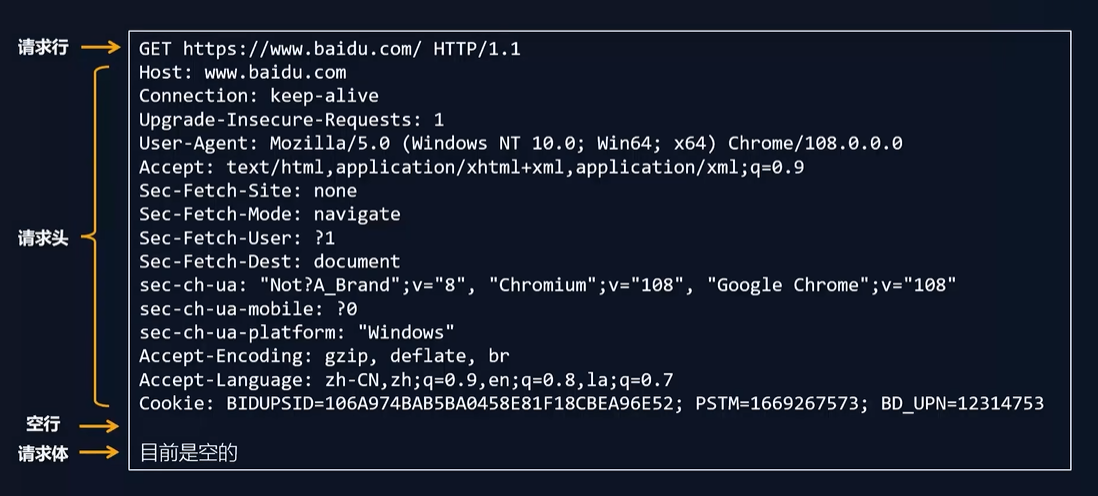Click the 请求体 label text
The height and width of the screenshot is (496, 1098).
point(43,454)
